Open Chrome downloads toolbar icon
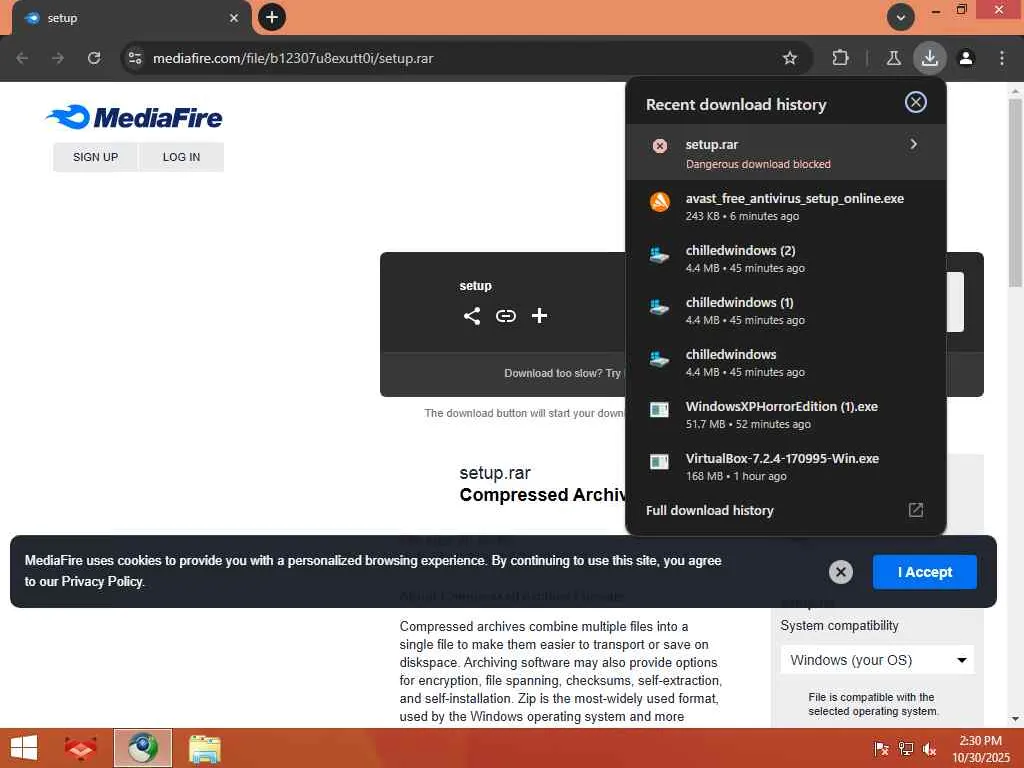 click(x=929, y=58)
